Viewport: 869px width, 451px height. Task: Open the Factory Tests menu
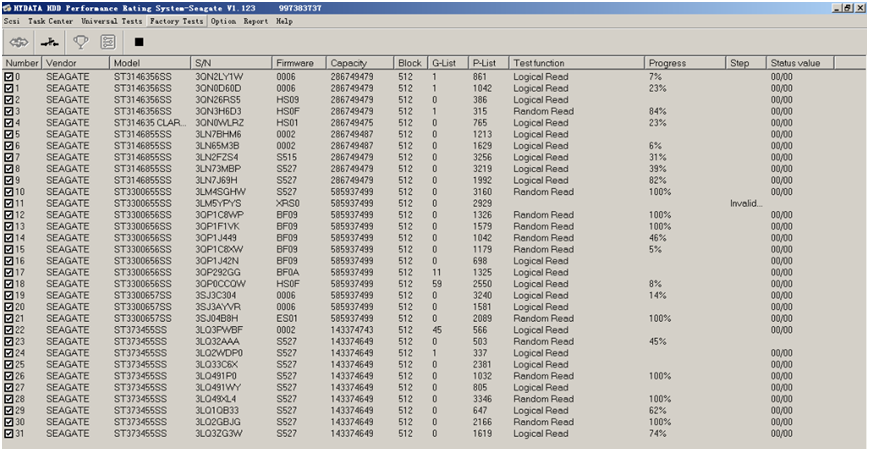point(176,21)
